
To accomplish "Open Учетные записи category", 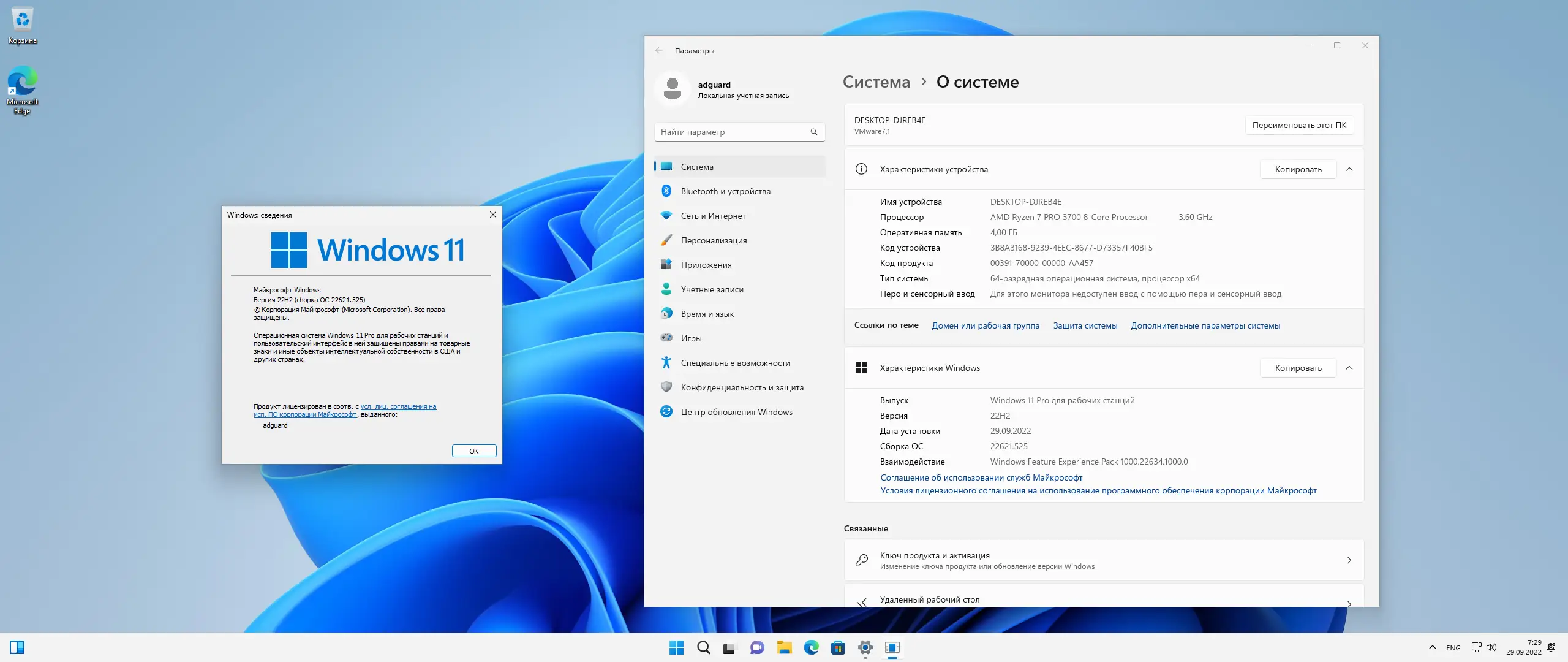I will coord(712,289).
